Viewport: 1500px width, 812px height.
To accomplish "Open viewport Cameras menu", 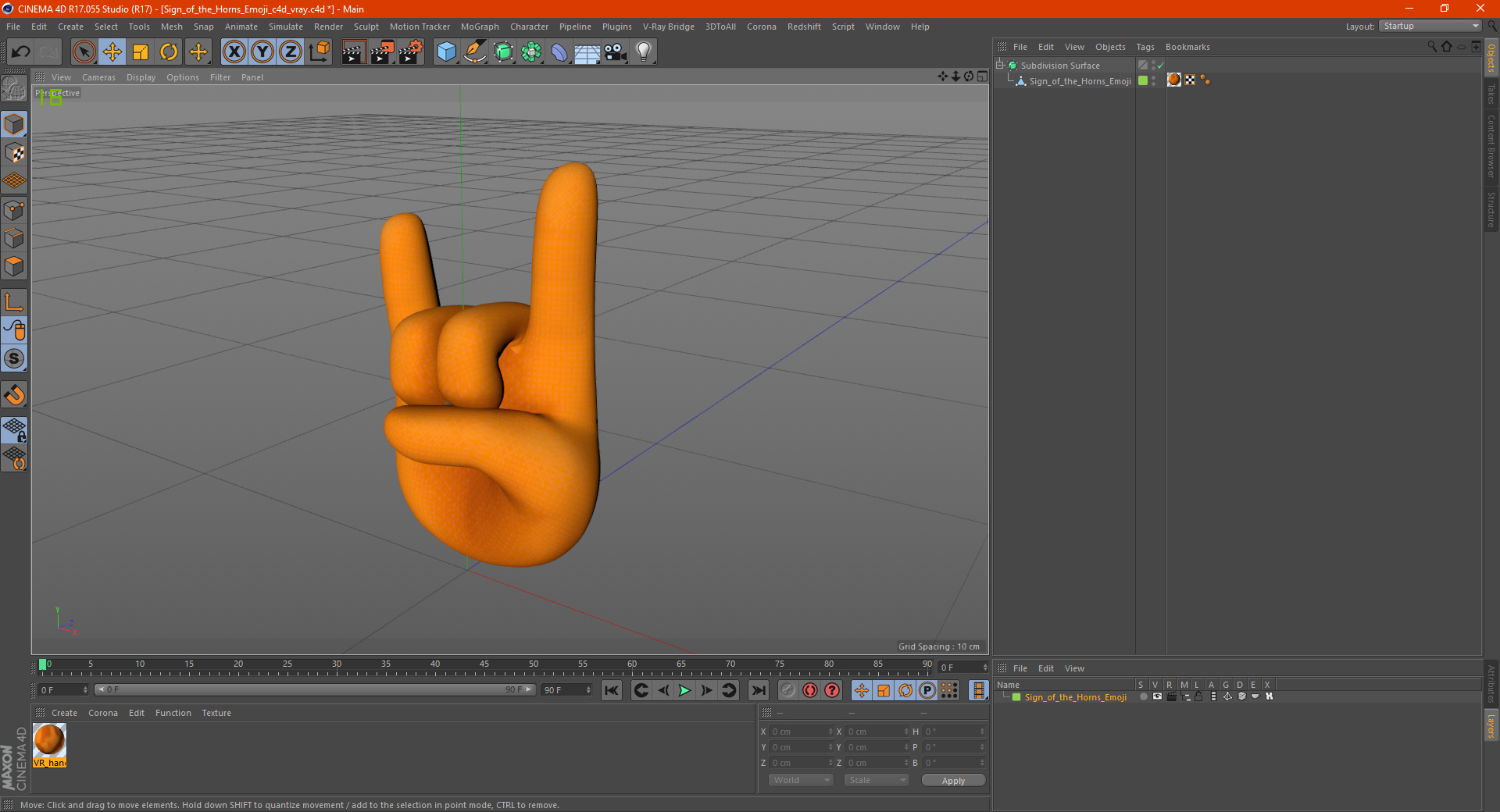I will (x=98, y=77).
